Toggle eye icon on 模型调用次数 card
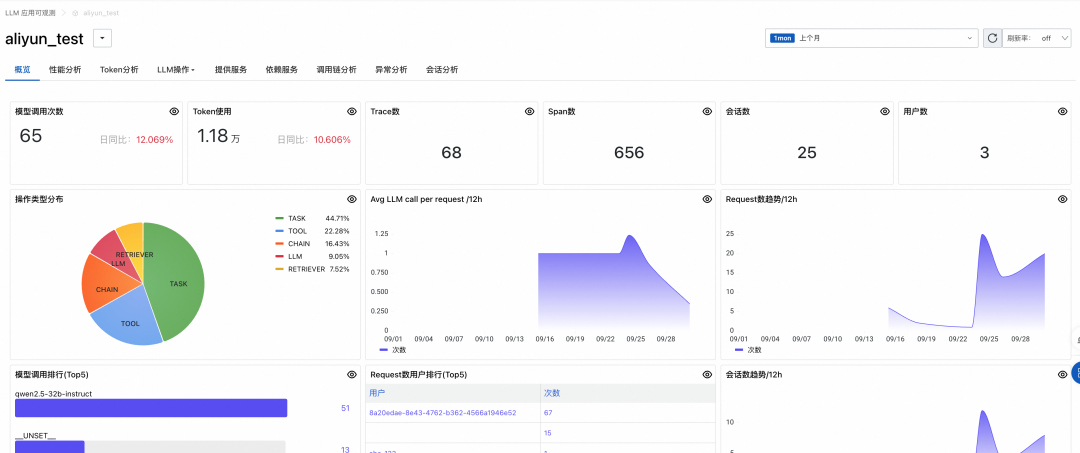The width and height of the screenshot is (1080, 453). click(174, 112)
